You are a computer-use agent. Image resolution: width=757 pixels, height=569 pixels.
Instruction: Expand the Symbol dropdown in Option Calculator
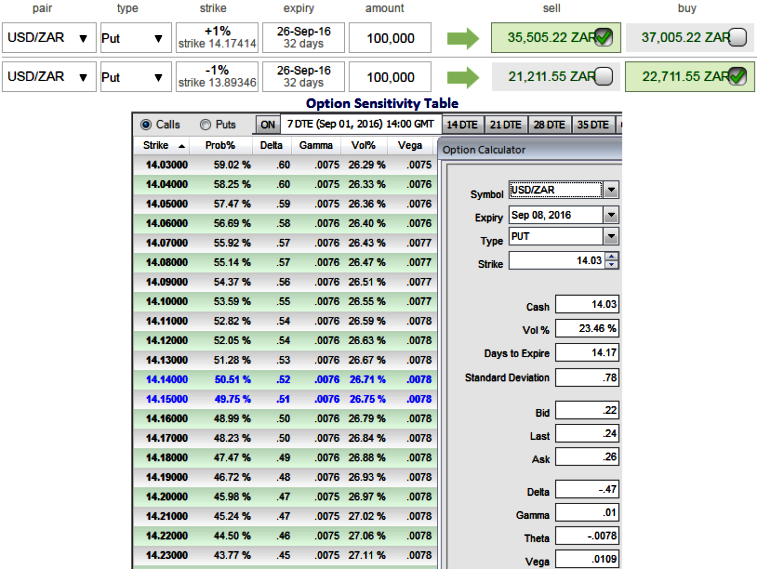611,190
